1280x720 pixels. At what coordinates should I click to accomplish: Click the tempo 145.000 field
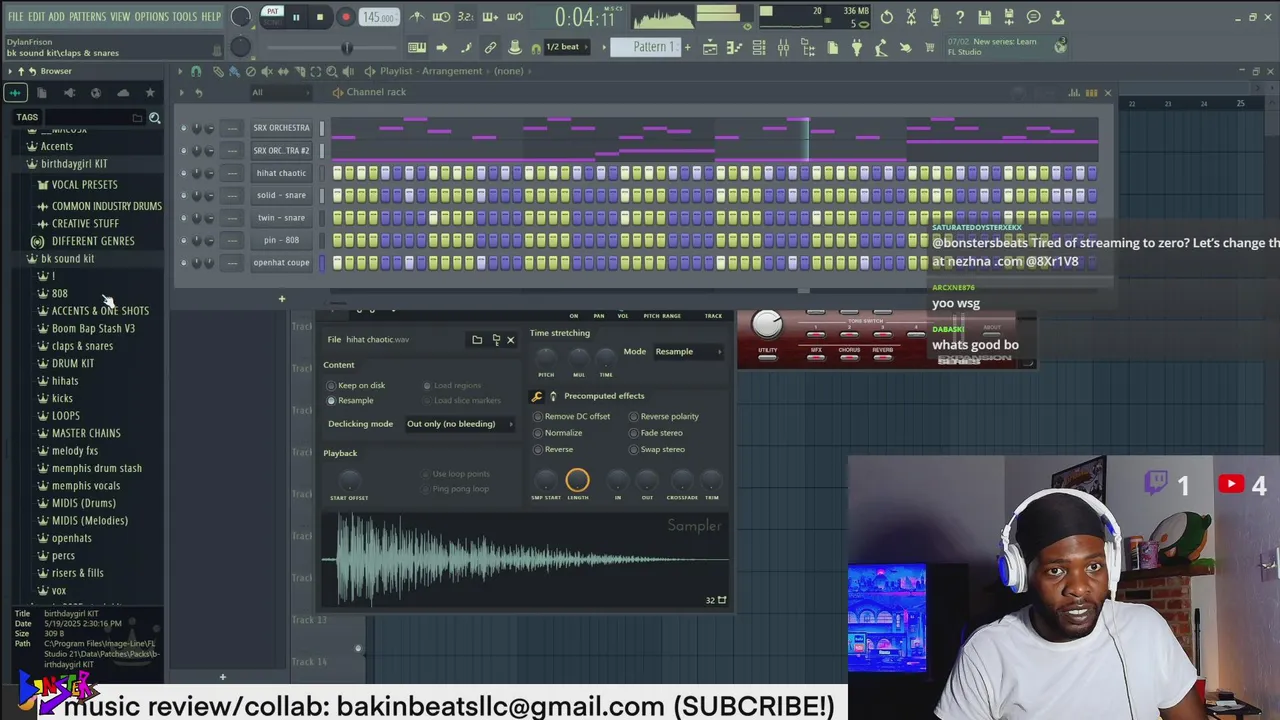(x=378, y=17)
